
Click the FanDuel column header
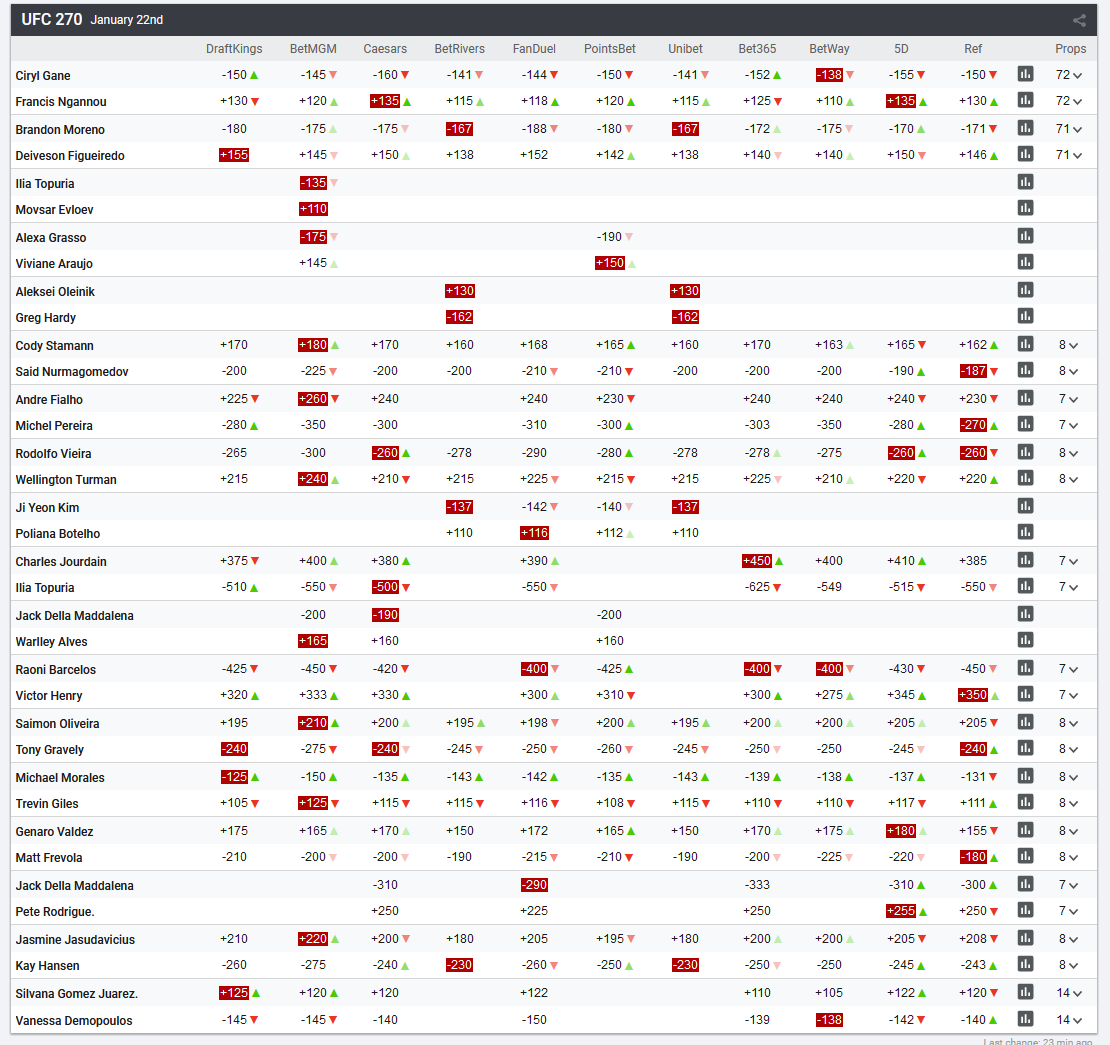coord(534,49)
